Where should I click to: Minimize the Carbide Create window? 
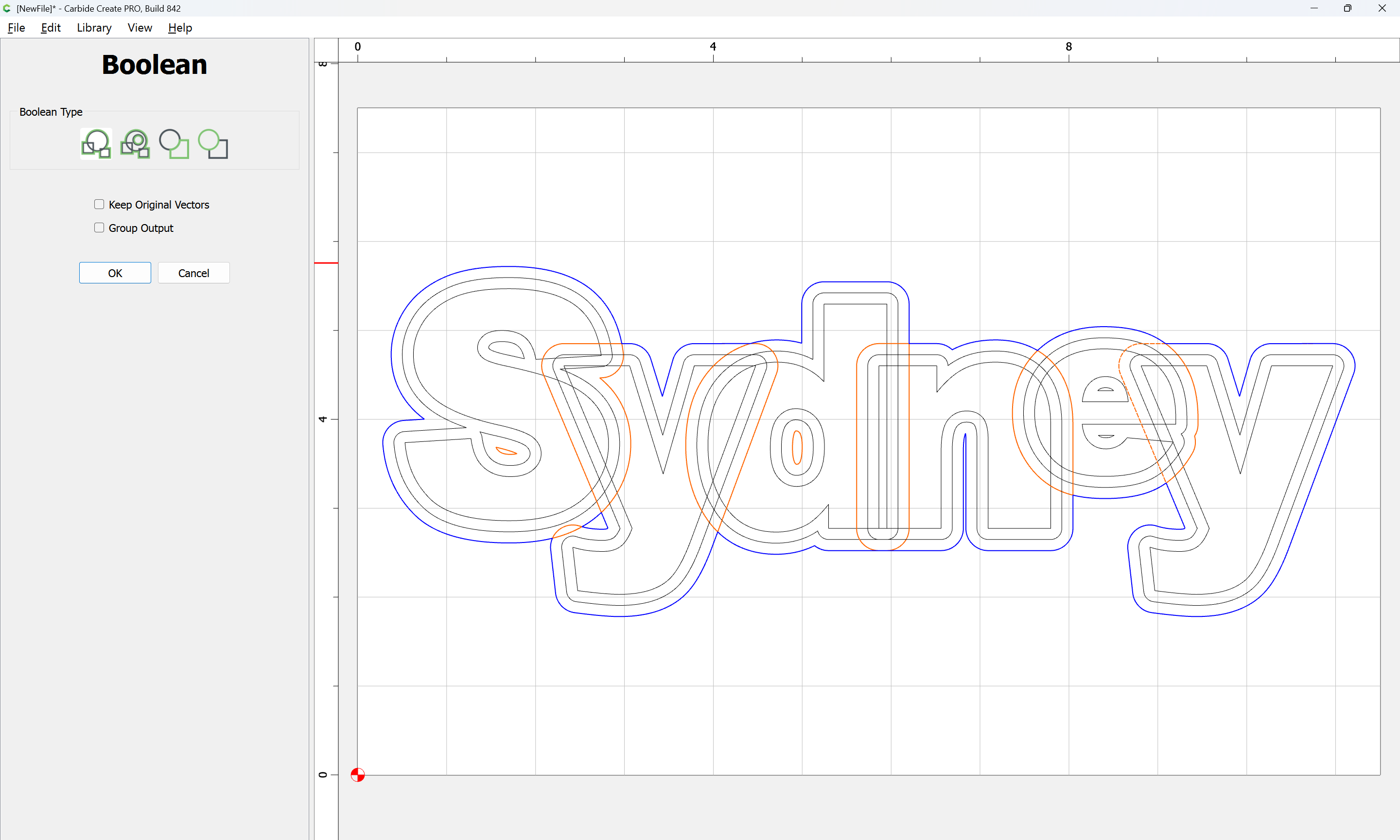click(1314, 8)
